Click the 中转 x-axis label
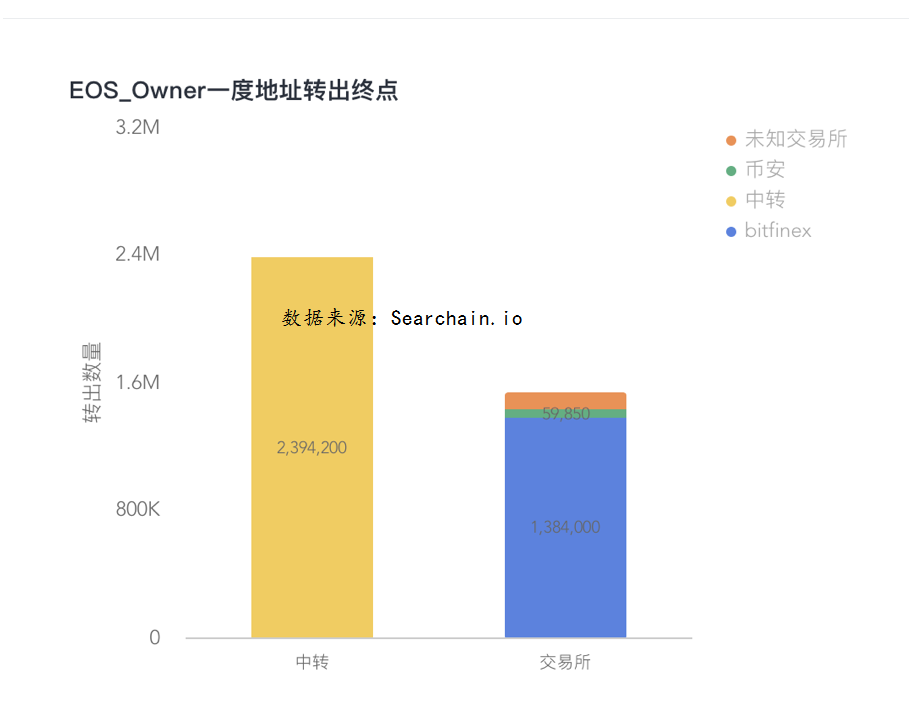The image size is (909, 716). point(312,662)
